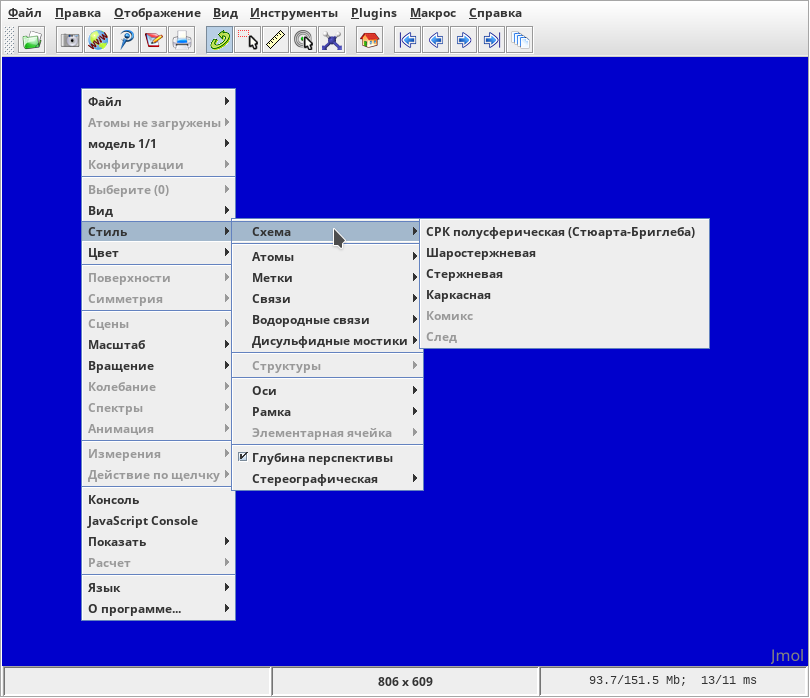
Task: Open Консоль from the popup menu
Action: pyautogui.click(x=159, y=500)
